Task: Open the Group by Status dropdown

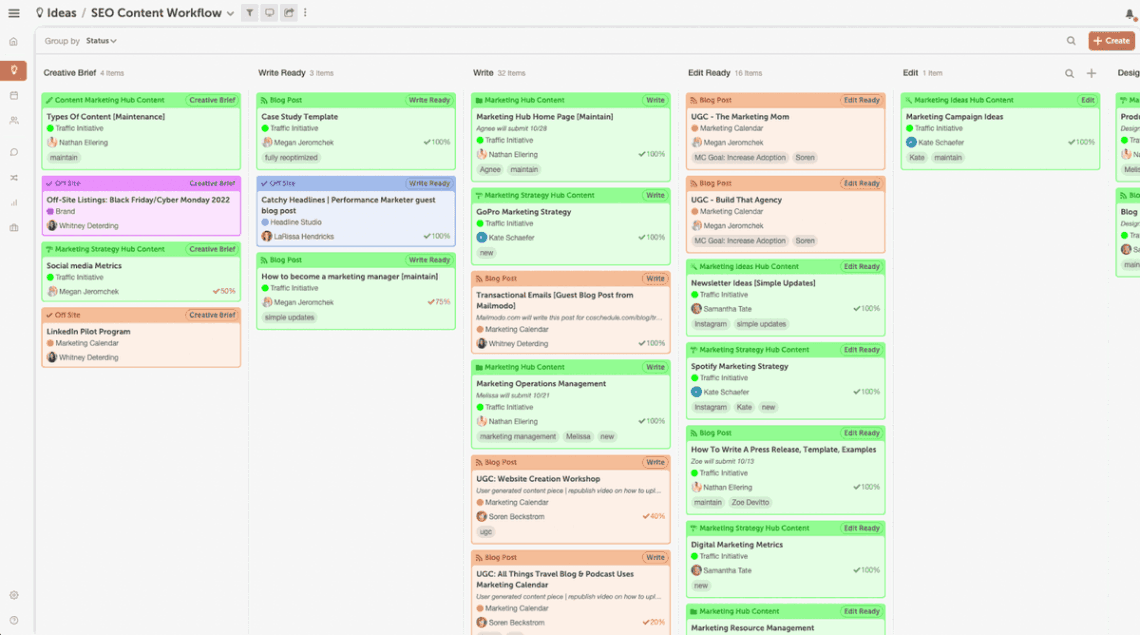Action: pyautogui.click(x=100, y=40)
